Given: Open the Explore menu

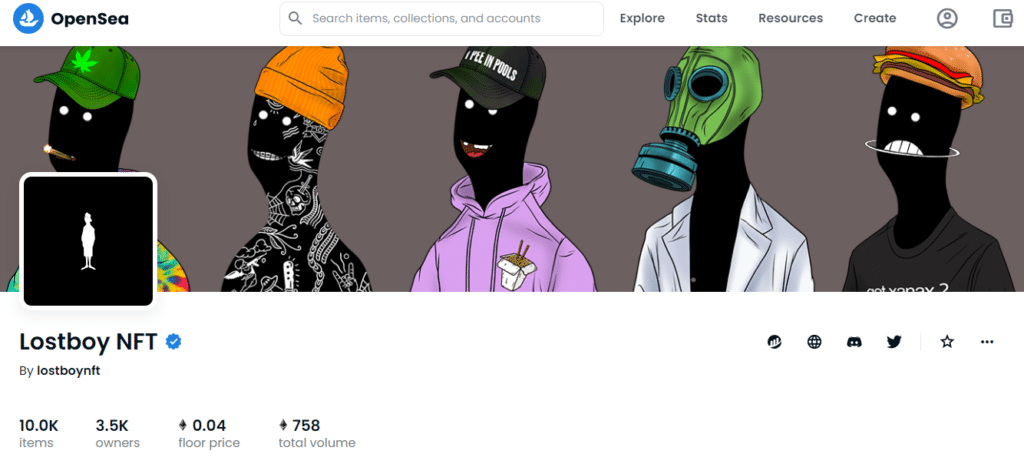Looking at the screenshot, I should coord(642,18).
